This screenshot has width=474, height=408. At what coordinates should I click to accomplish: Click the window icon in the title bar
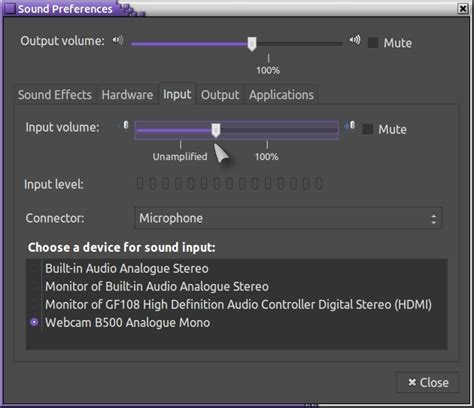pos(10,9)
